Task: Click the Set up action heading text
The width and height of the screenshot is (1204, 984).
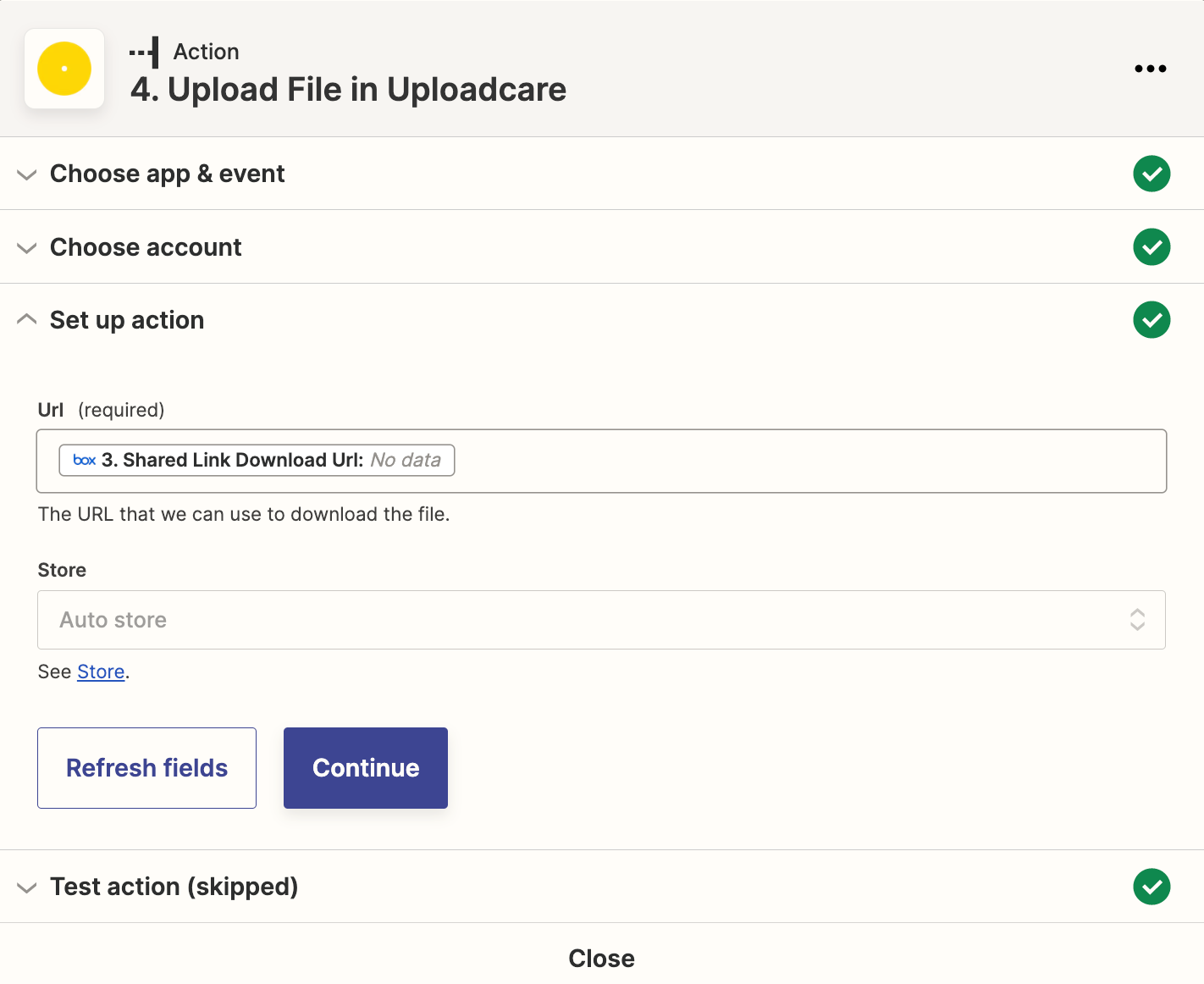Action: [127, 320]
